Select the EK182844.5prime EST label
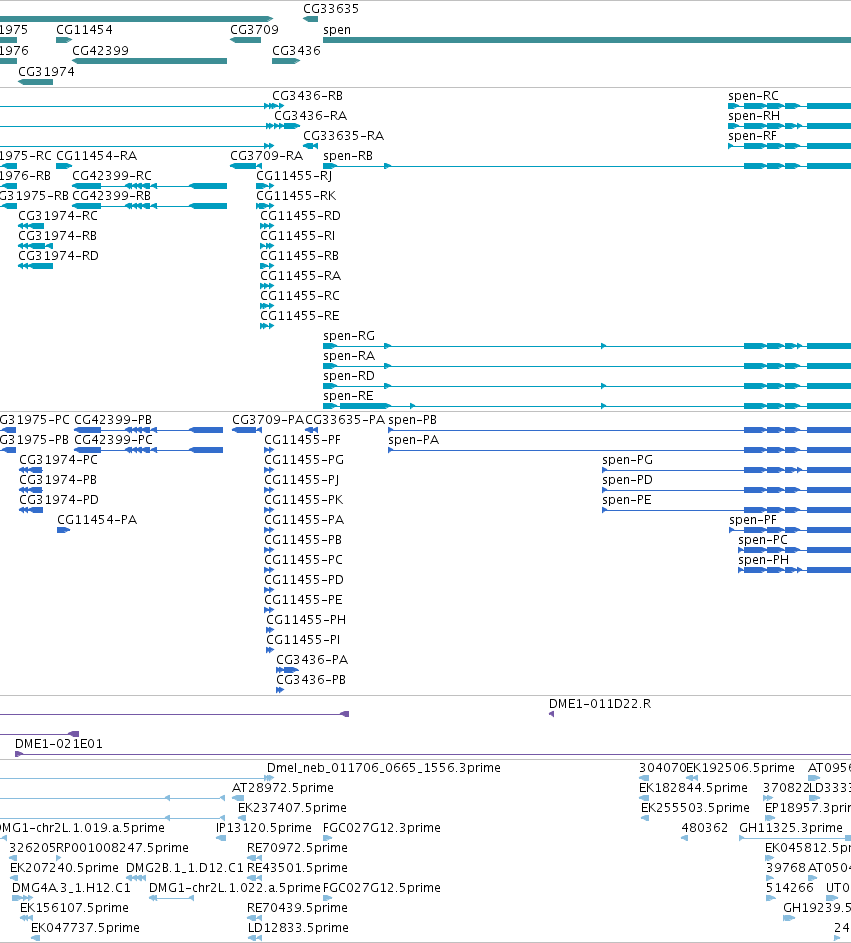Screen dimensions: 851x943 pyautogui.click(x=693, y=788)
